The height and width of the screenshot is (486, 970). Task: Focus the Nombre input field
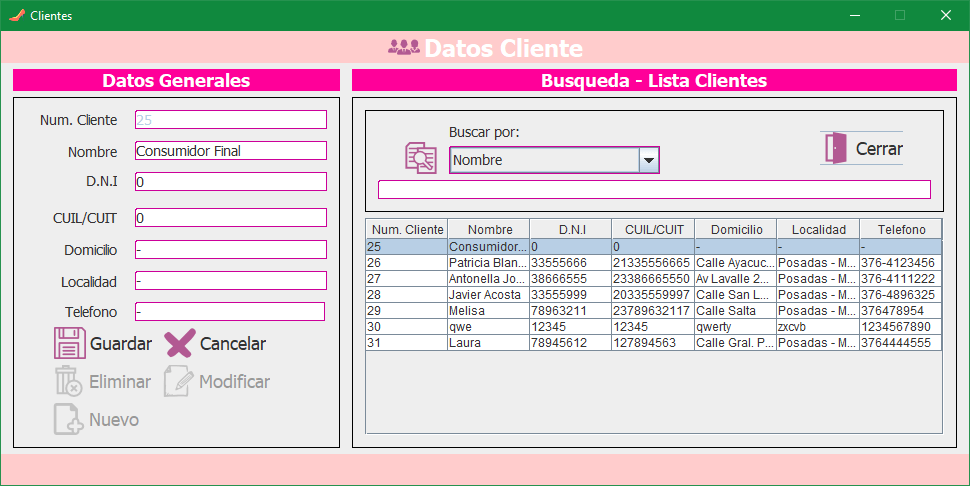pyautogui.click(x=230, y=151)
